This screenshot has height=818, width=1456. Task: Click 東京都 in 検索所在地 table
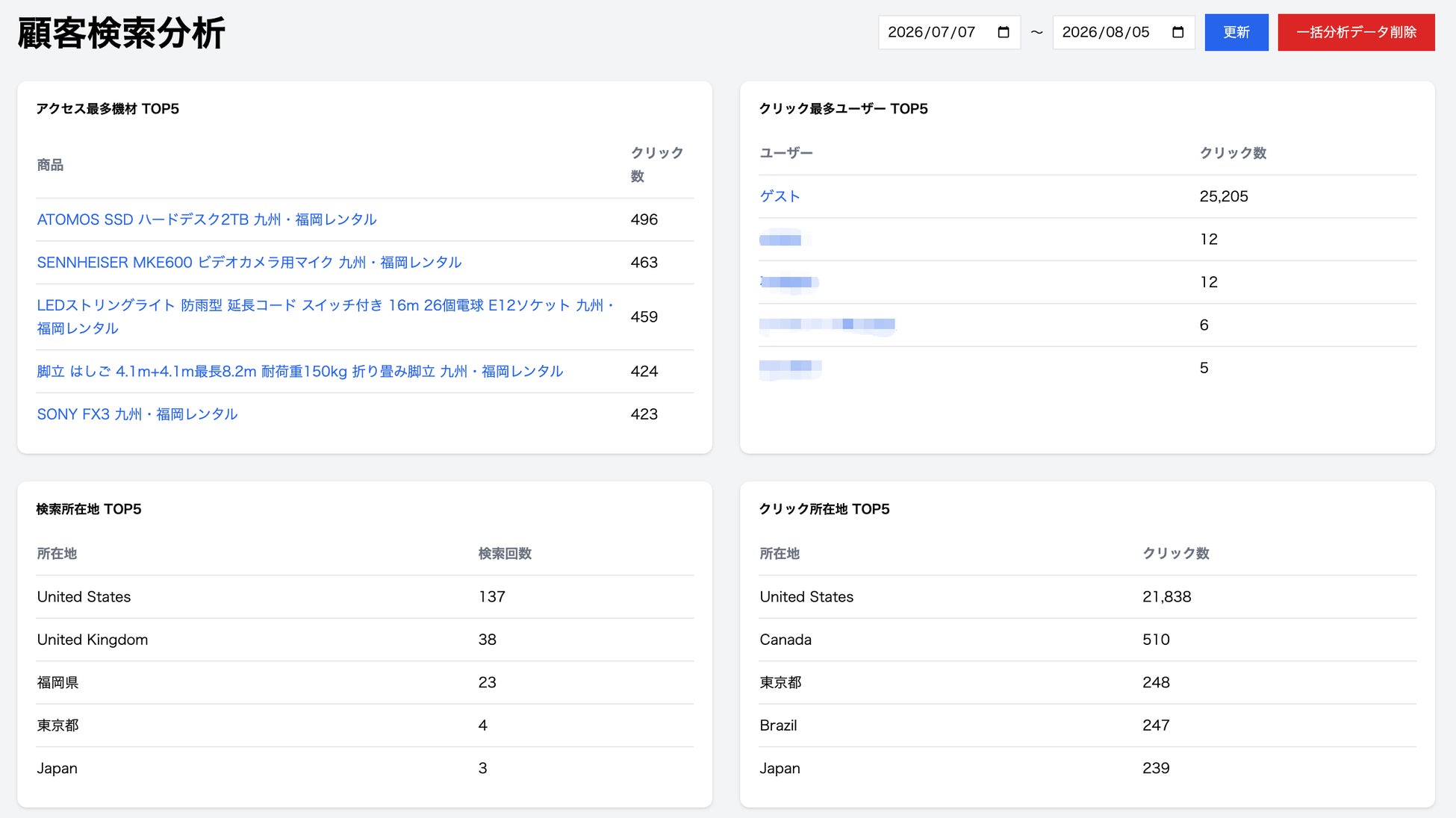[57, 725]
